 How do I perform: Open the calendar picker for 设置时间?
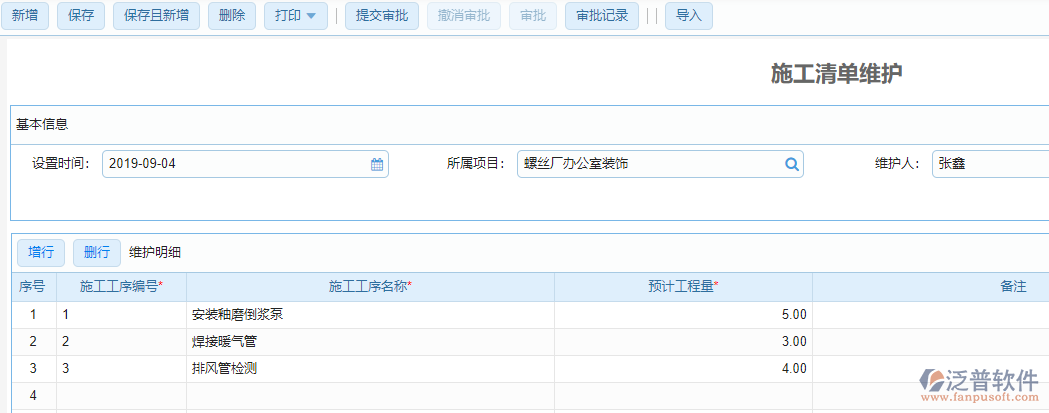coord(377,165)
